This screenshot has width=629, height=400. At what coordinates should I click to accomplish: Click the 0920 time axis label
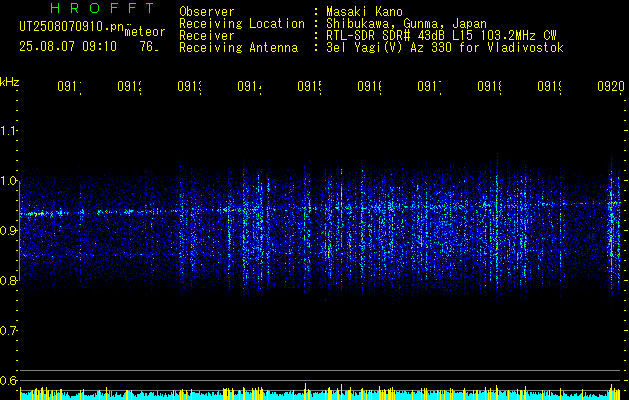pos(611,86)
